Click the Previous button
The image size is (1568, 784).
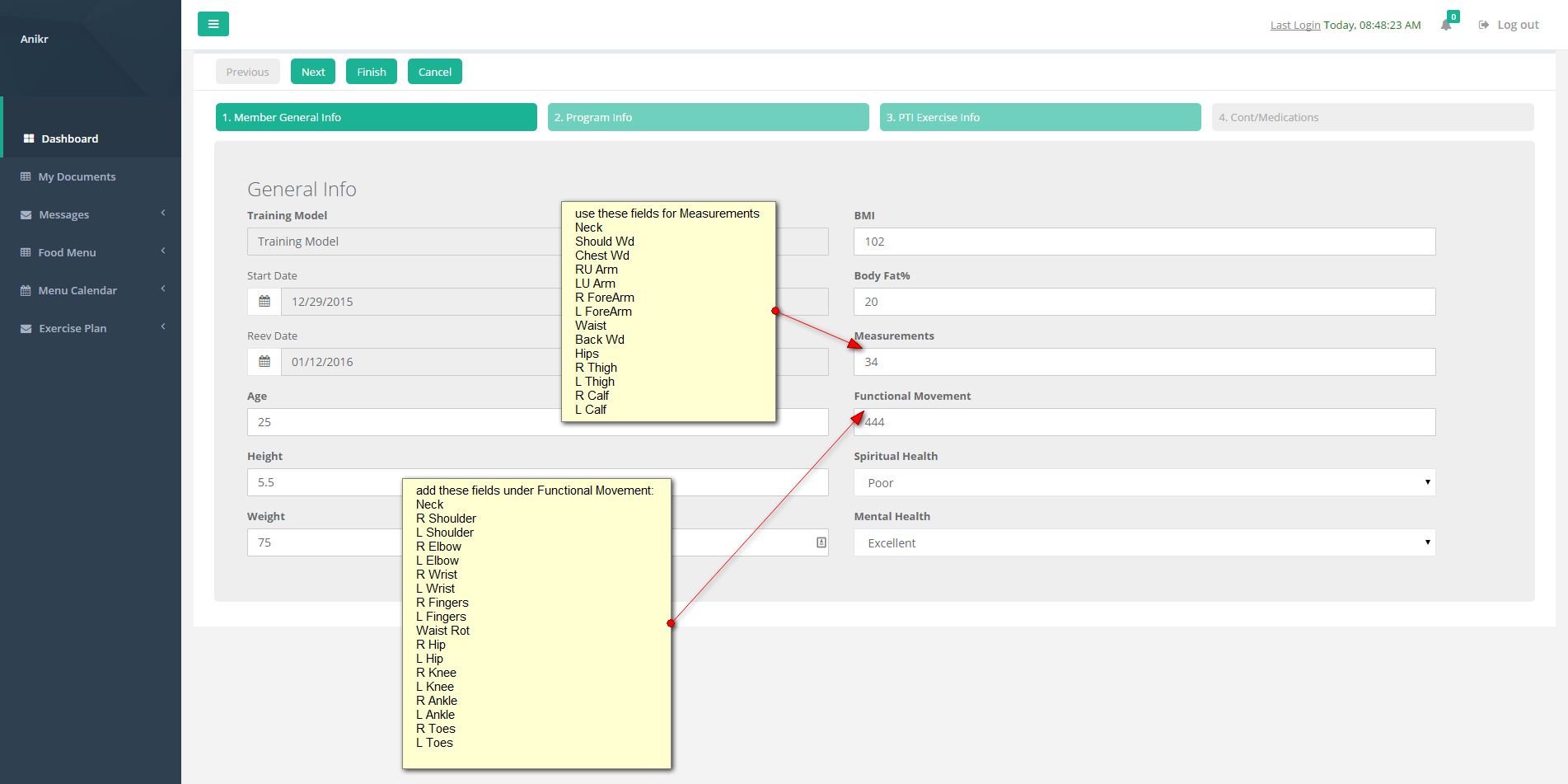coord(248,72)
